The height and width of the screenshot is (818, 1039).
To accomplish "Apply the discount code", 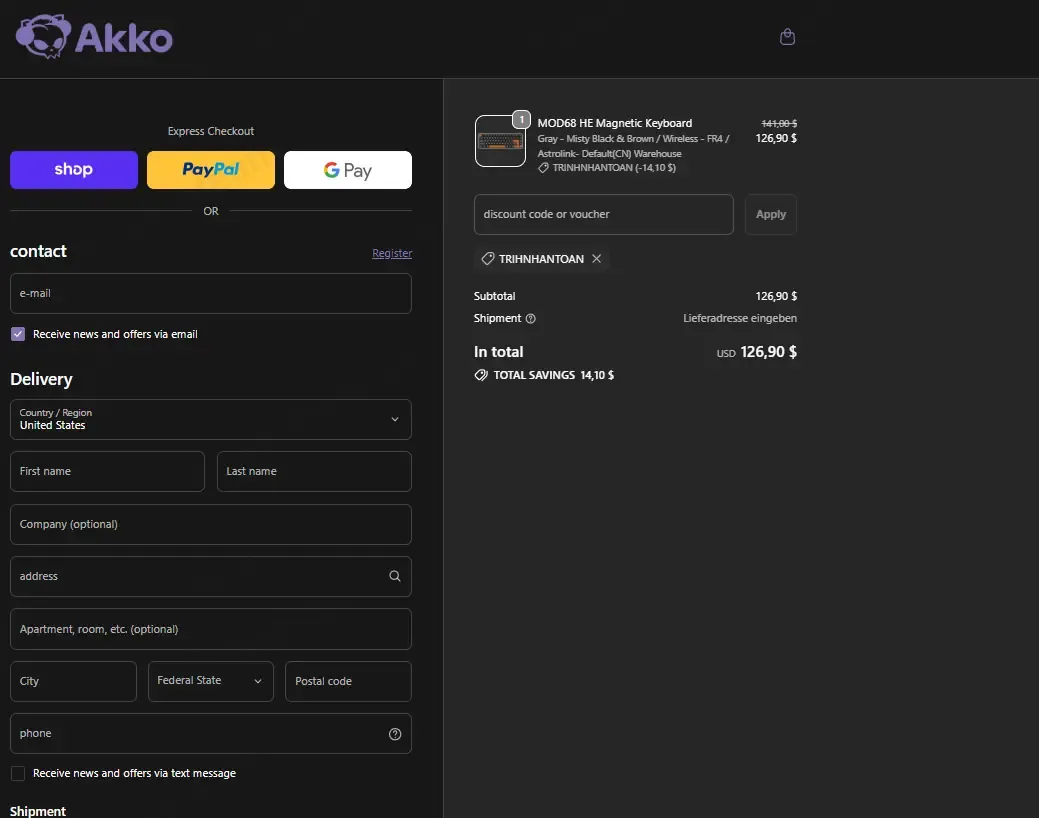I will (x=771, y=214).
